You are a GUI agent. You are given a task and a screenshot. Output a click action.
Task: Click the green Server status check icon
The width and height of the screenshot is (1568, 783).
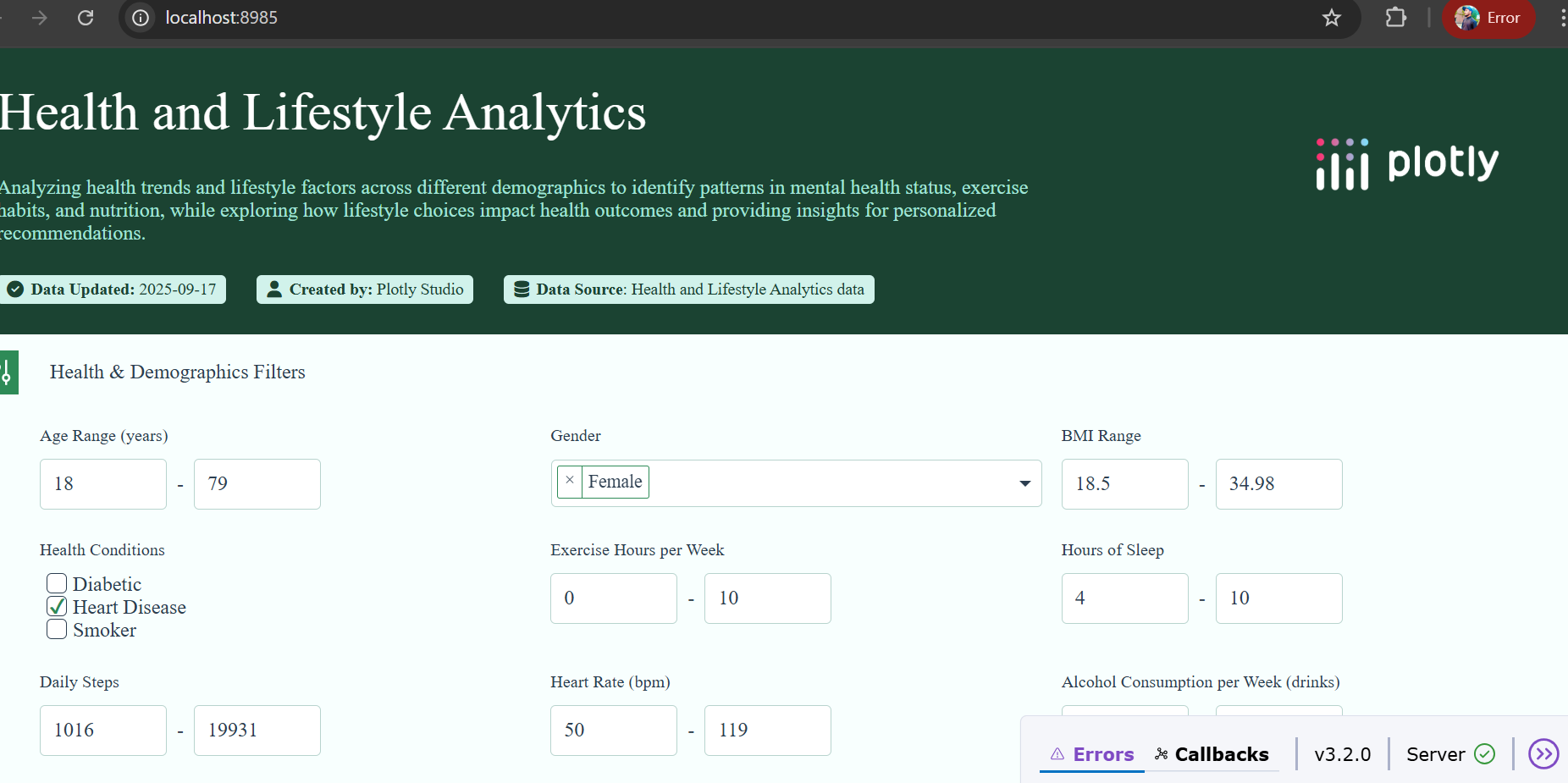click(1485, 753)
